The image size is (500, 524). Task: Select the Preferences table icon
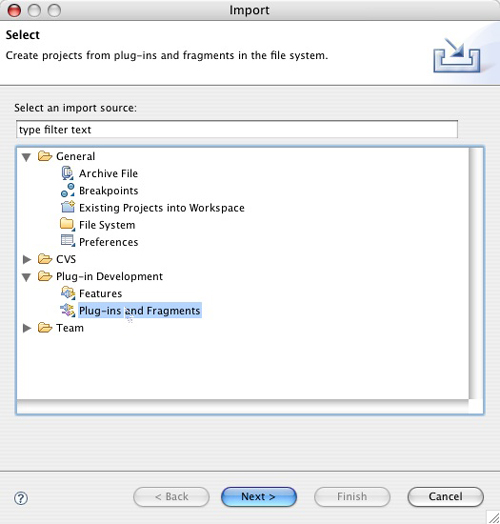point(68,241)
